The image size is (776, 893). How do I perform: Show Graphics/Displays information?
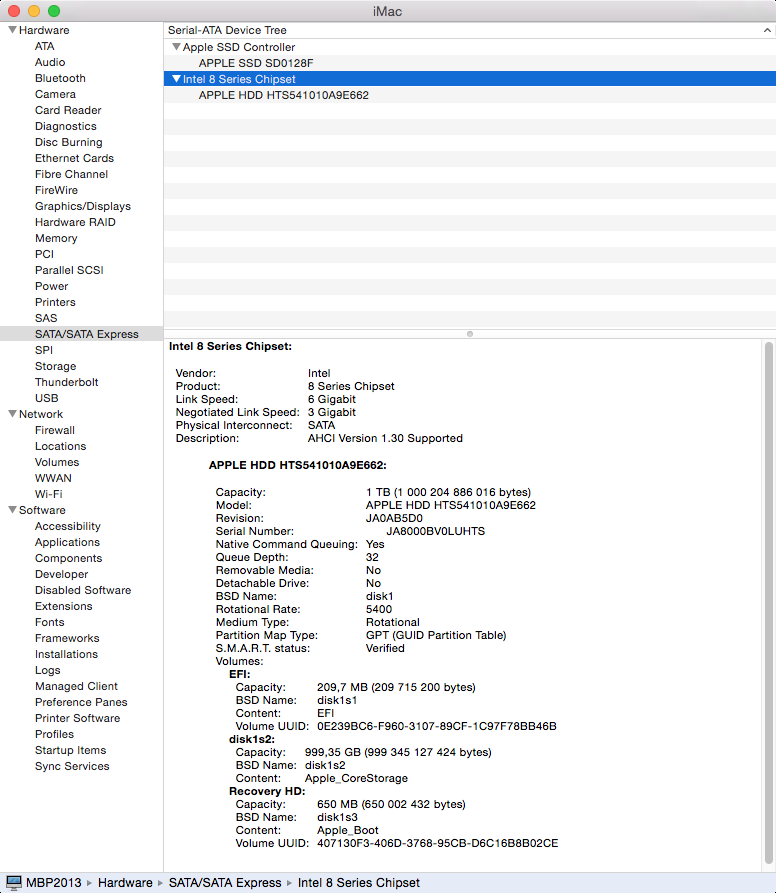83,206
